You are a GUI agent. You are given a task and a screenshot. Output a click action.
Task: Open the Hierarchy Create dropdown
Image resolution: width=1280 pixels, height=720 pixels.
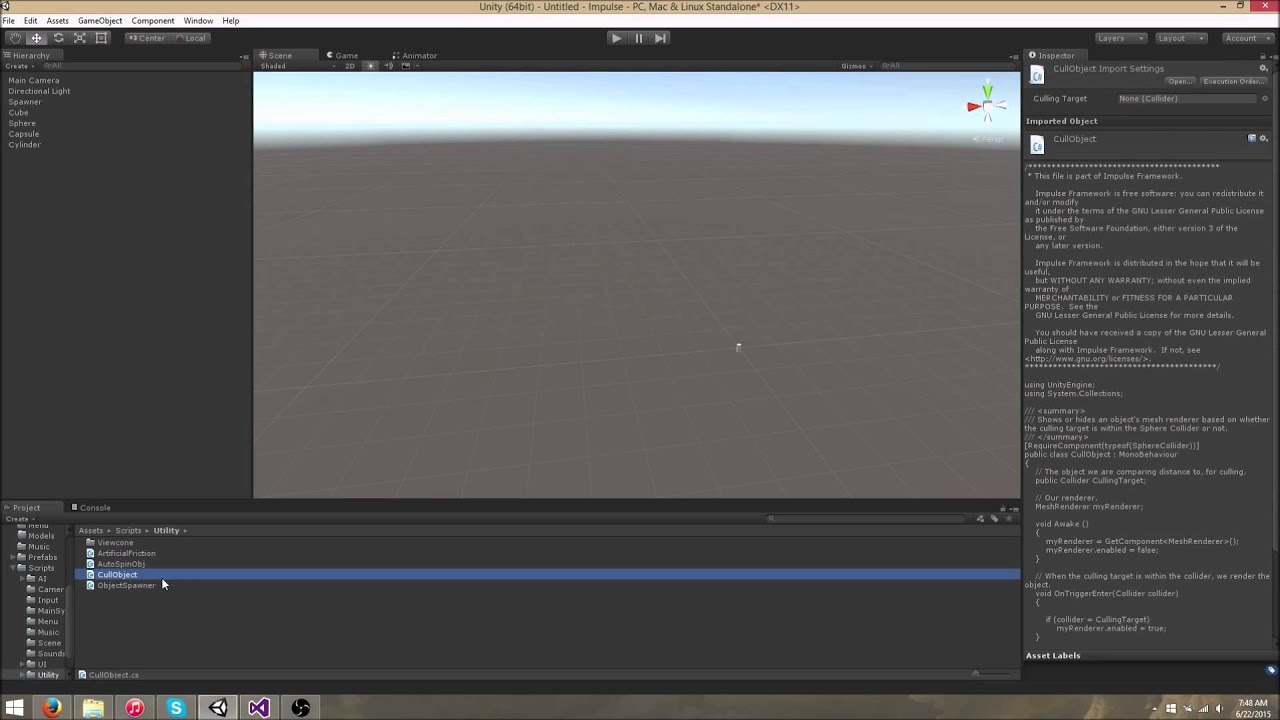(x=18, y=66)
